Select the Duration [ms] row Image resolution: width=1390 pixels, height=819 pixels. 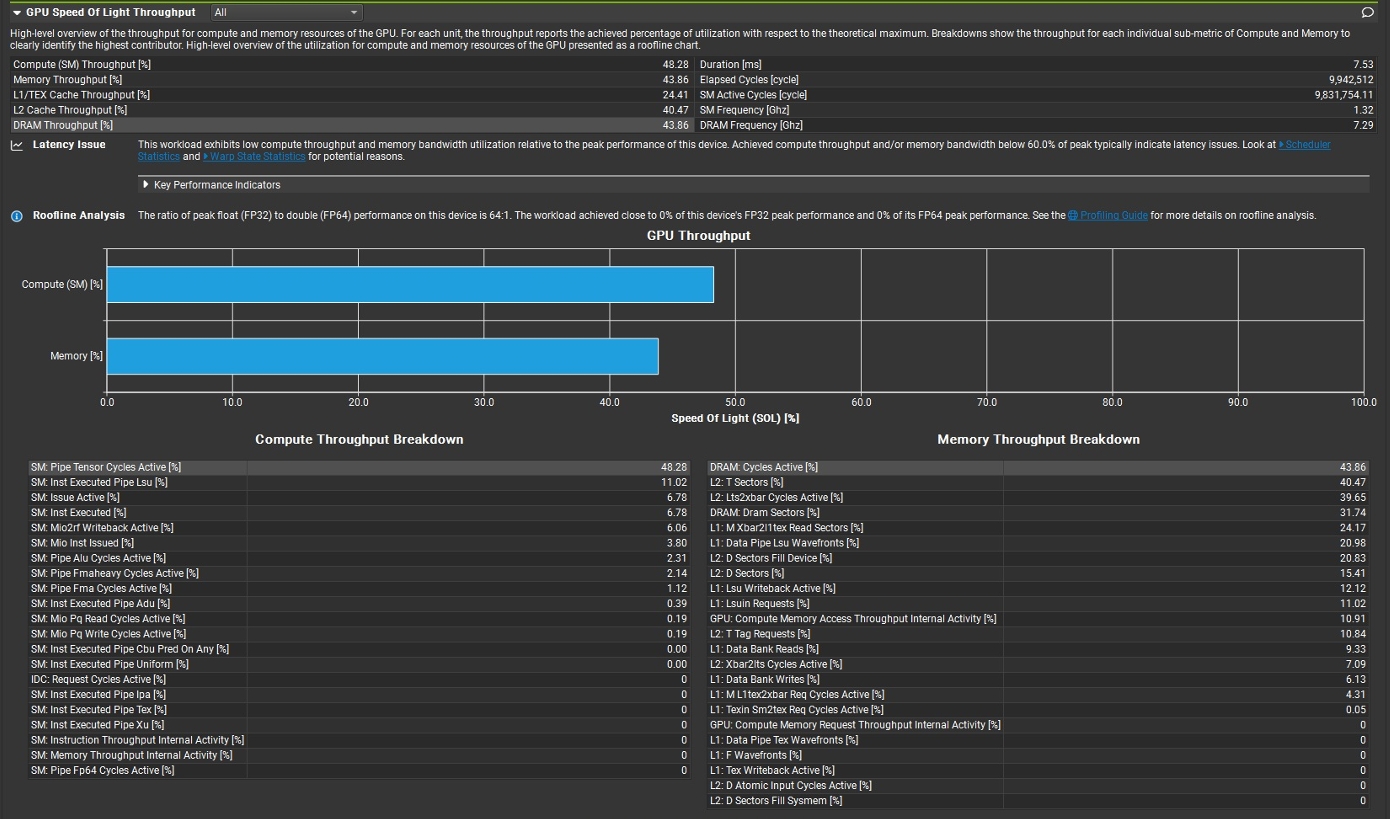(x=900, y=64)
